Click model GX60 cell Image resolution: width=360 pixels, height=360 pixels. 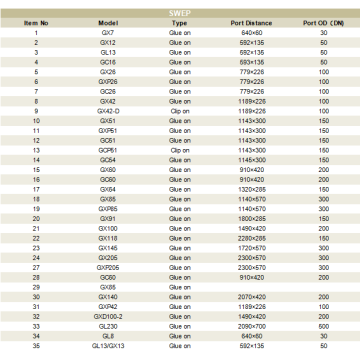(x=108, y=170)
